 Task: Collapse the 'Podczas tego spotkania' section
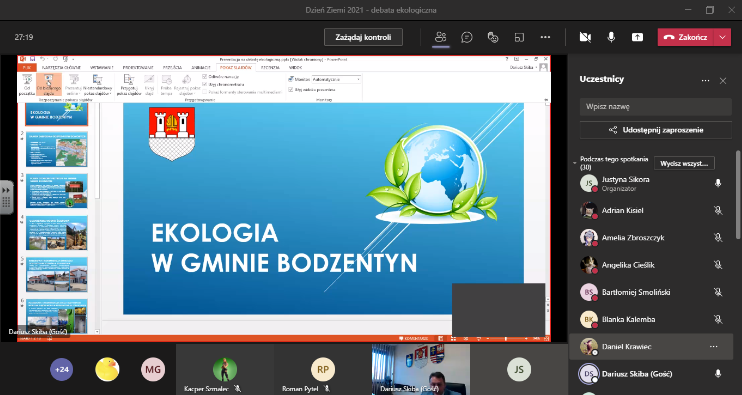click(x=574, y=163)
